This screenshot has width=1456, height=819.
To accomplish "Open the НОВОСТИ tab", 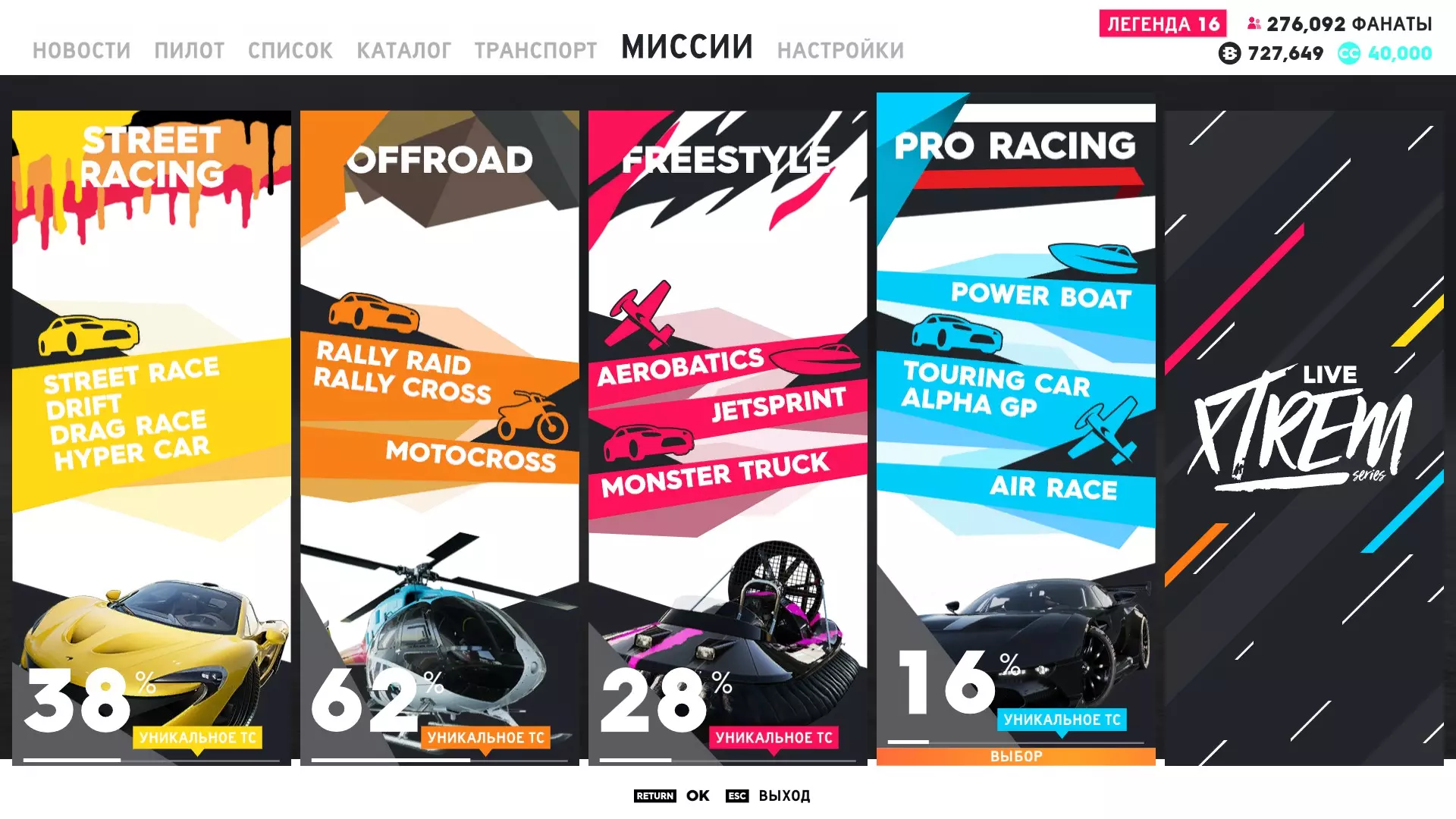I will [81, 51].
